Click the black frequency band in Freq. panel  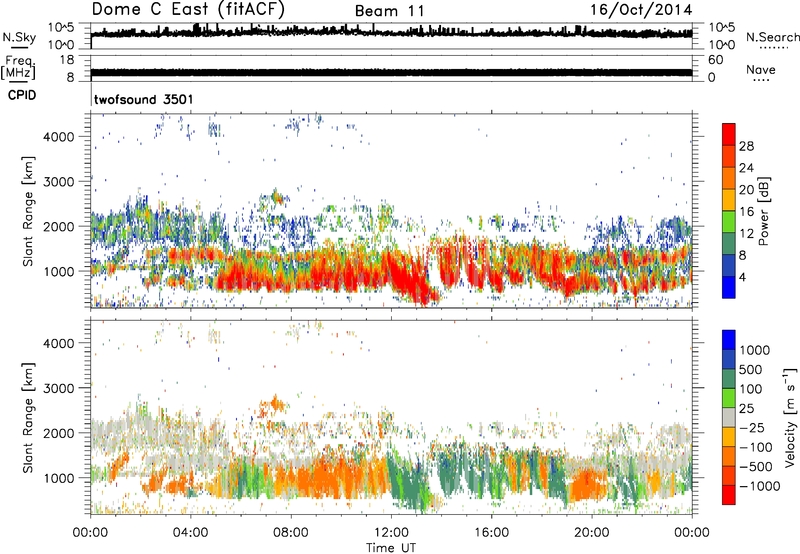pyautogui.click(x=391, y=72)
